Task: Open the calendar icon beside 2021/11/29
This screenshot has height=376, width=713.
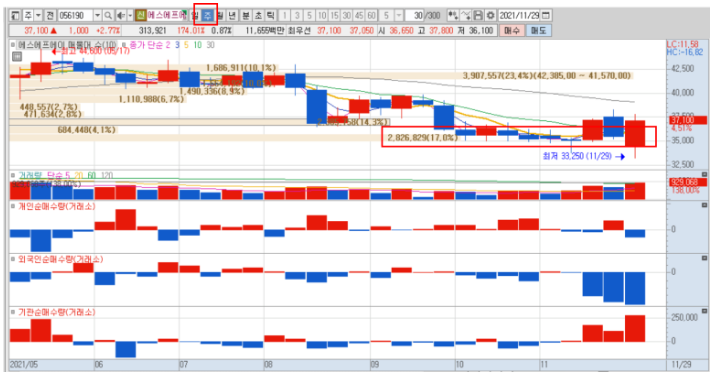Action: click(546, 15)
